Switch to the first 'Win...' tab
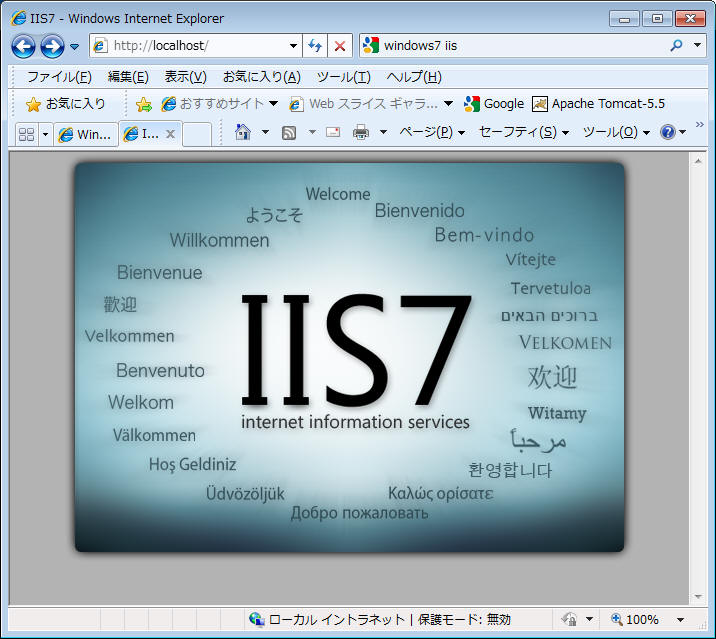 [x=85, y=134]
